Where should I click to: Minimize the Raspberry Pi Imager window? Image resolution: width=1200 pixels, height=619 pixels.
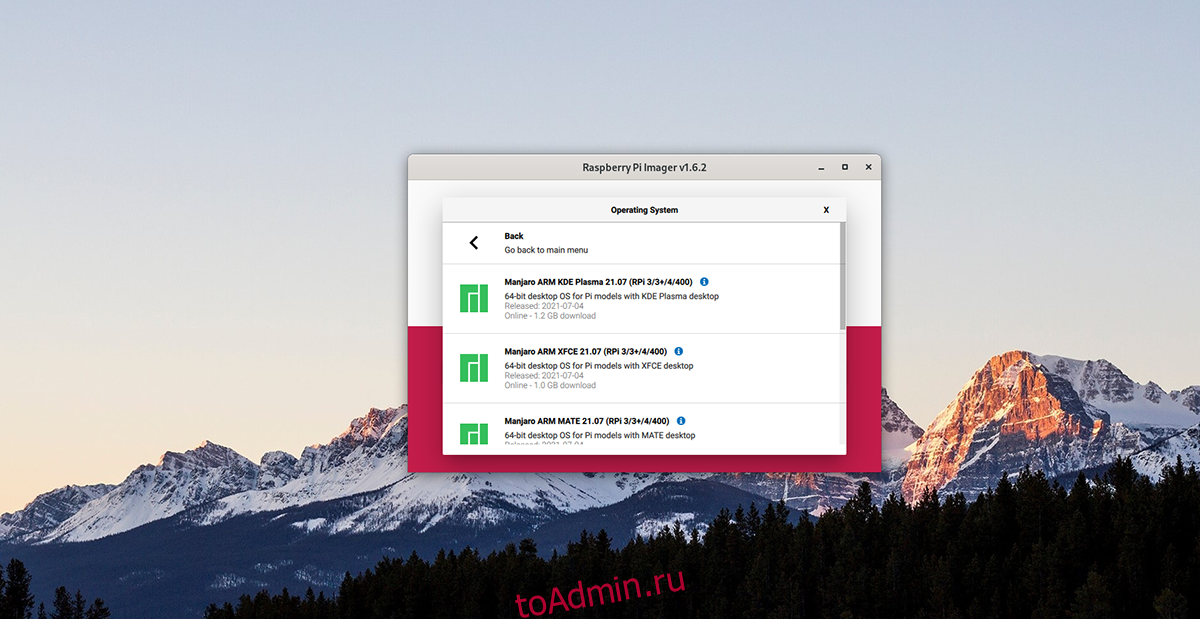point(821,168)
